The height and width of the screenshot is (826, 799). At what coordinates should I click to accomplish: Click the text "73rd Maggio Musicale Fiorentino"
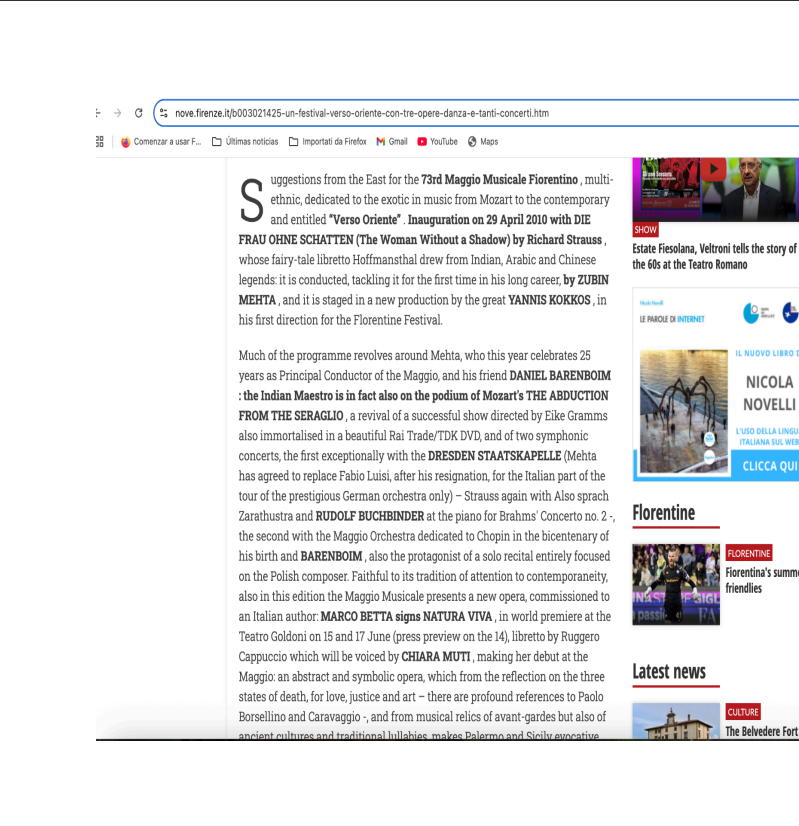(499, 180)
